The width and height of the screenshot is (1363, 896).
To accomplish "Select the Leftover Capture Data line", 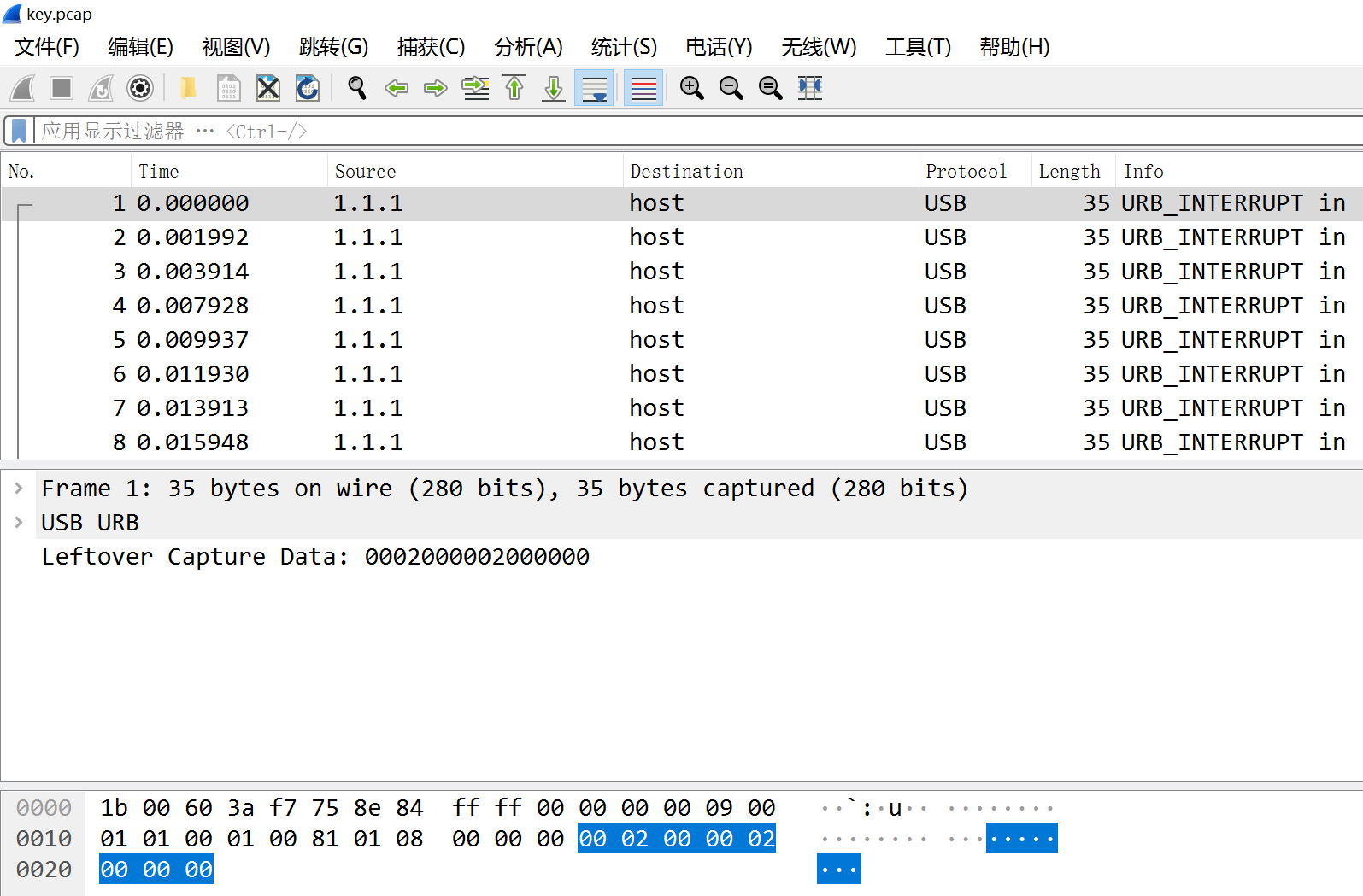I will (315, 557).
